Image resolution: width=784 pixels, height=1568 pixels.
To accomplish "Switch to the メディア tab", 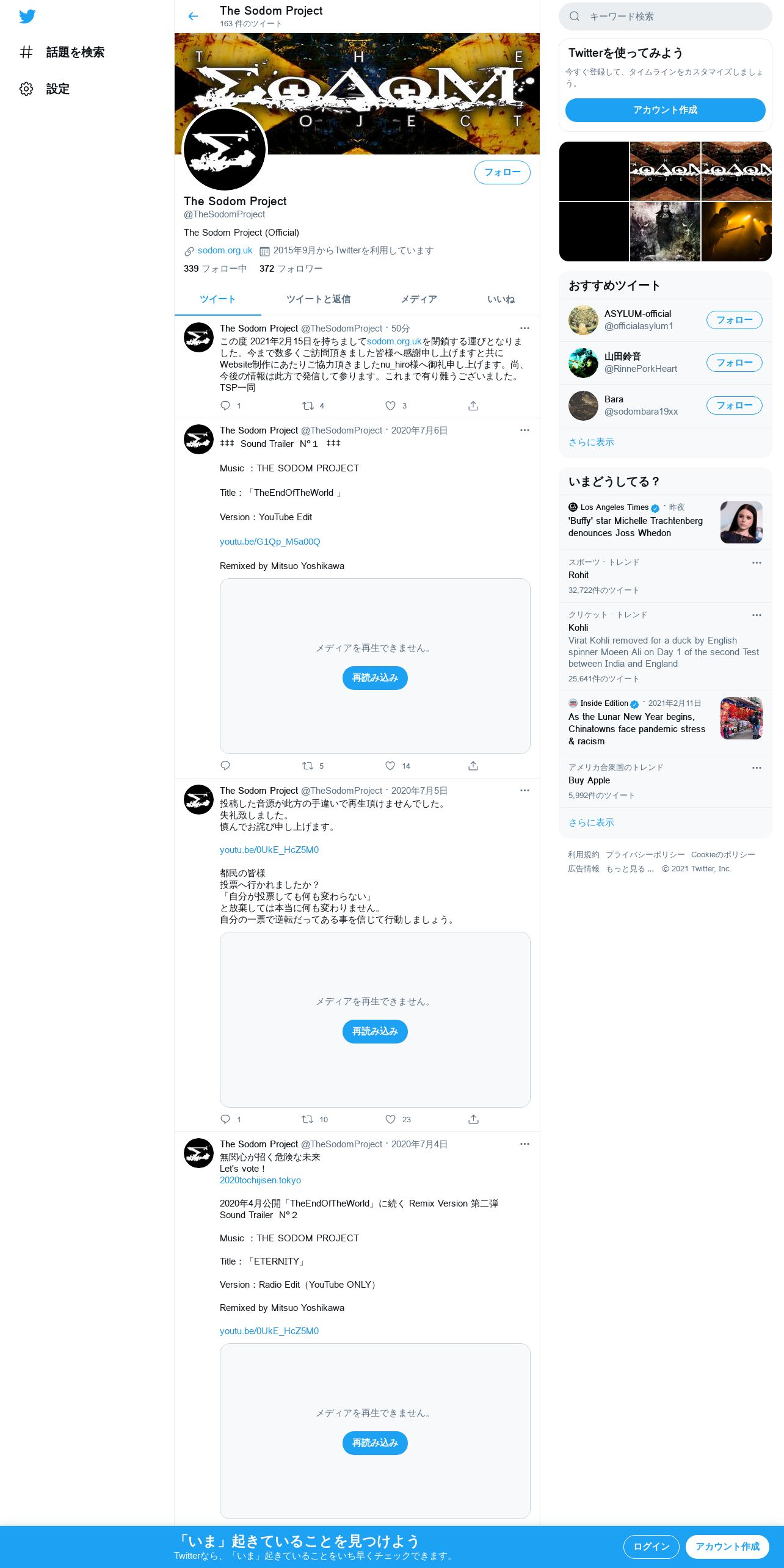I will coord(419,299).
